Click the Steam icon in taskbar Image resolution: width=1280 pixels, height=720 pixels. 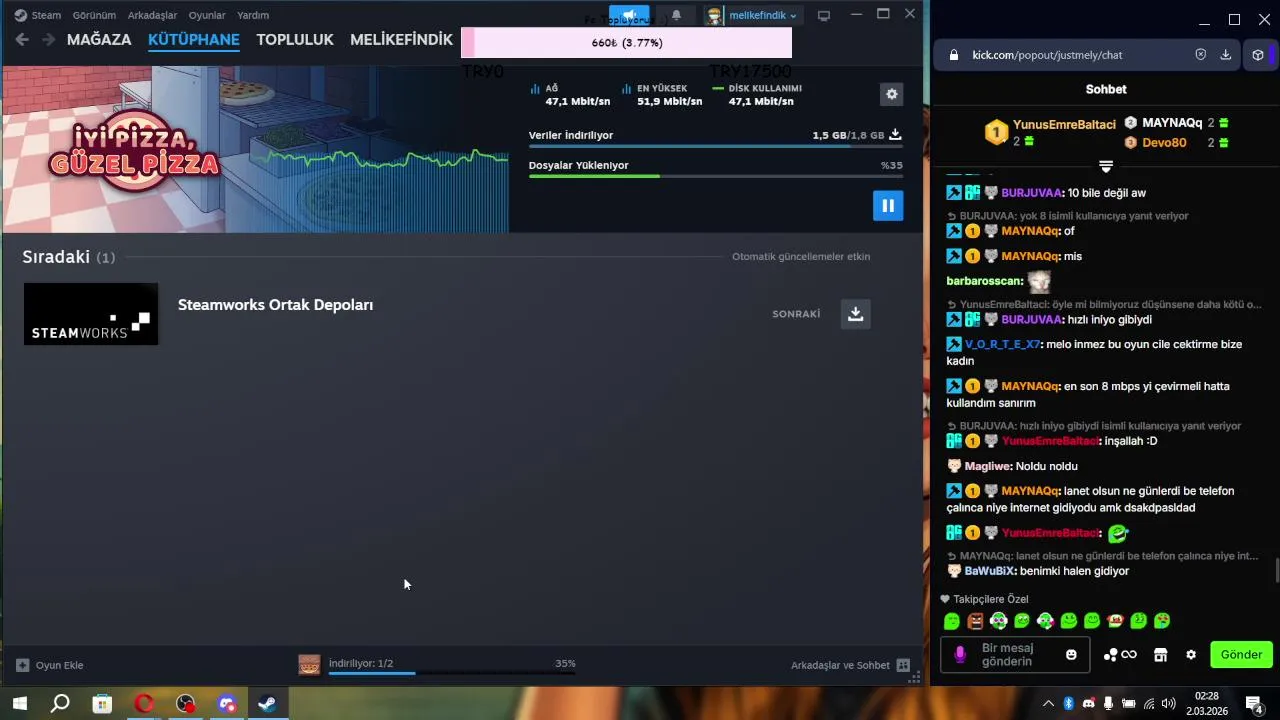click(x=267, y=703)
